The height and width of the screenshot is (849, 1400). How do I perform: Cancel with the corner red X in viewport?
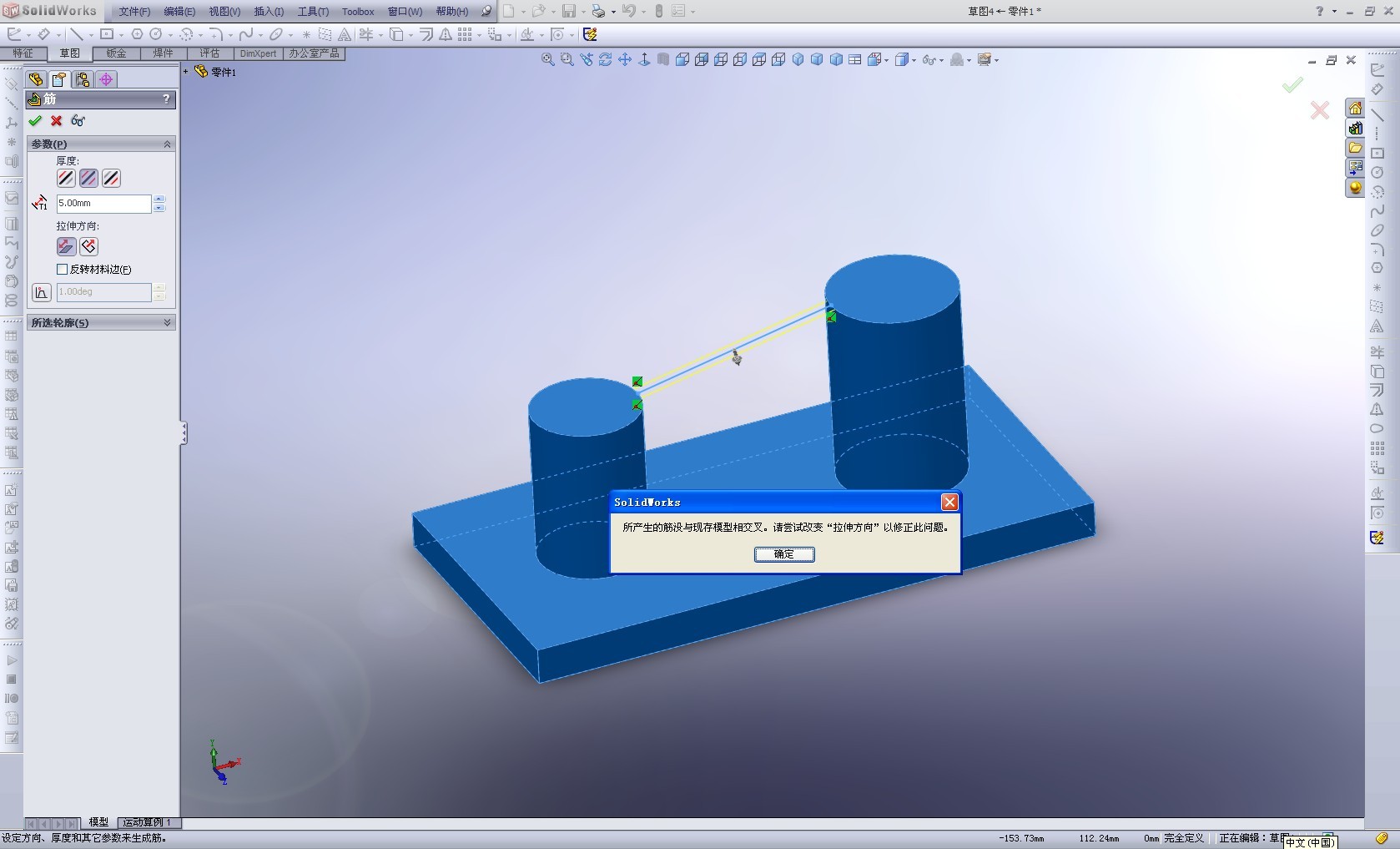1320,110
